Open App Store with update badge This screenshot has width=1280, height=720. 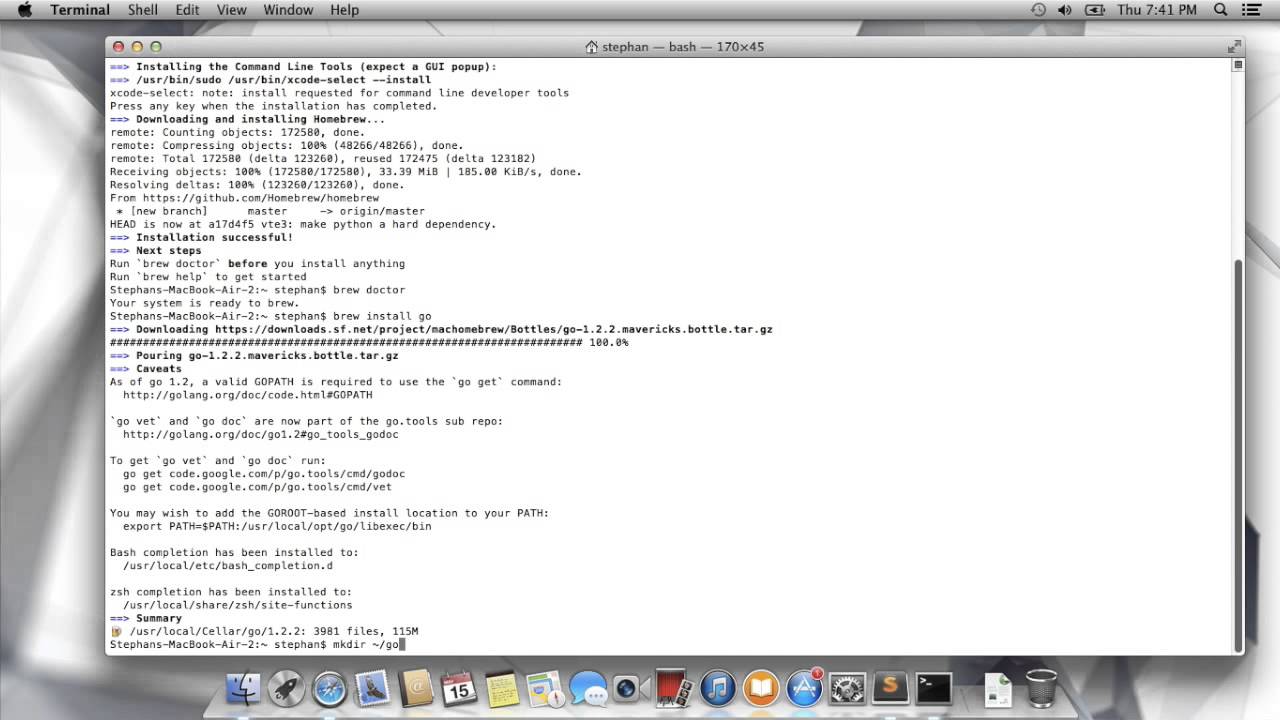coord(803,688)
